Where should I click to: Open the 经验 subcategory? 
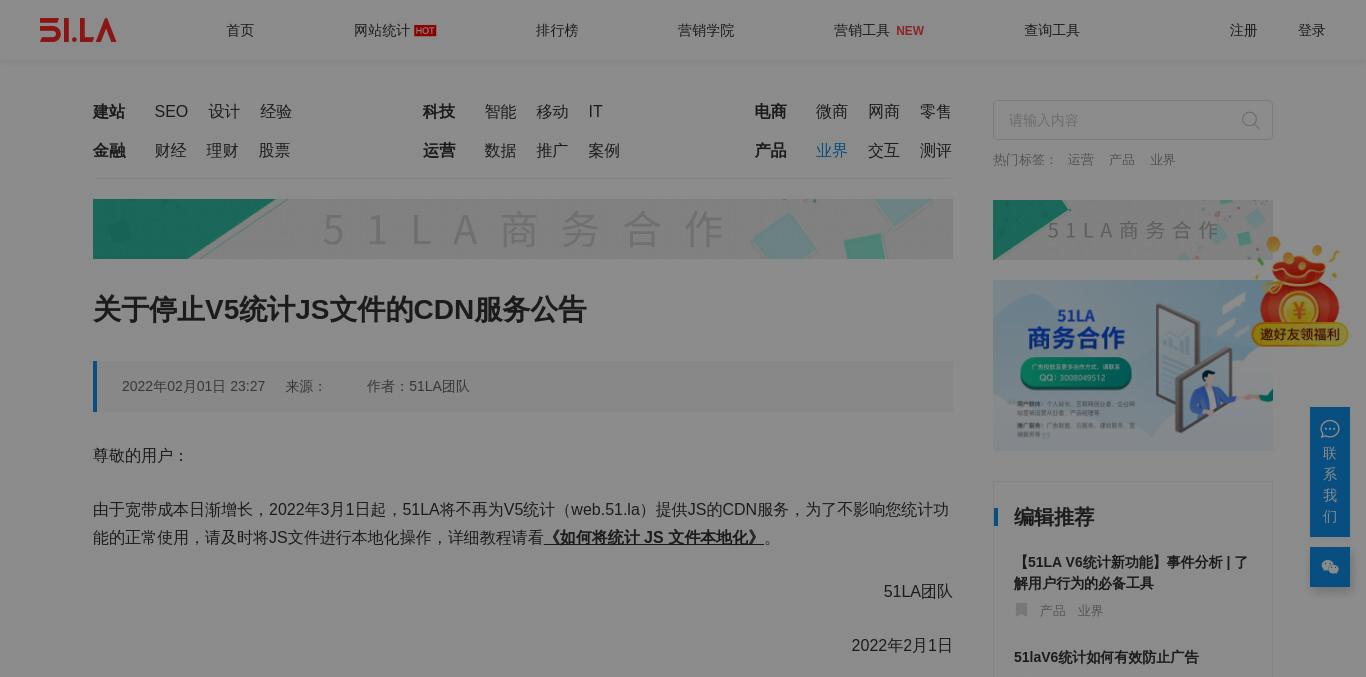pyautogui.click(x=276, y=112)
